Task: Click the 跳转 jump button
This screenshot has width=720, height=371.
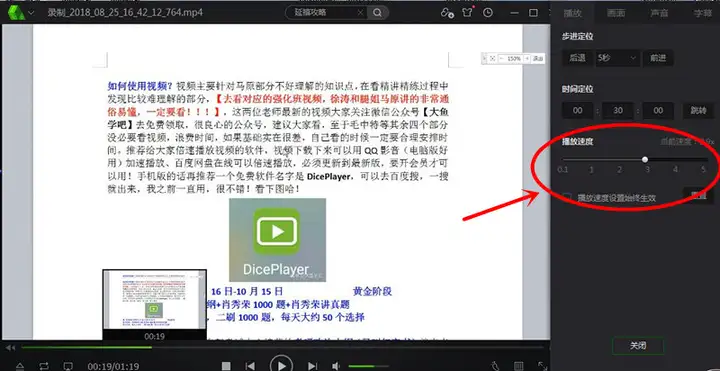Action: click(x=698, y=111)
